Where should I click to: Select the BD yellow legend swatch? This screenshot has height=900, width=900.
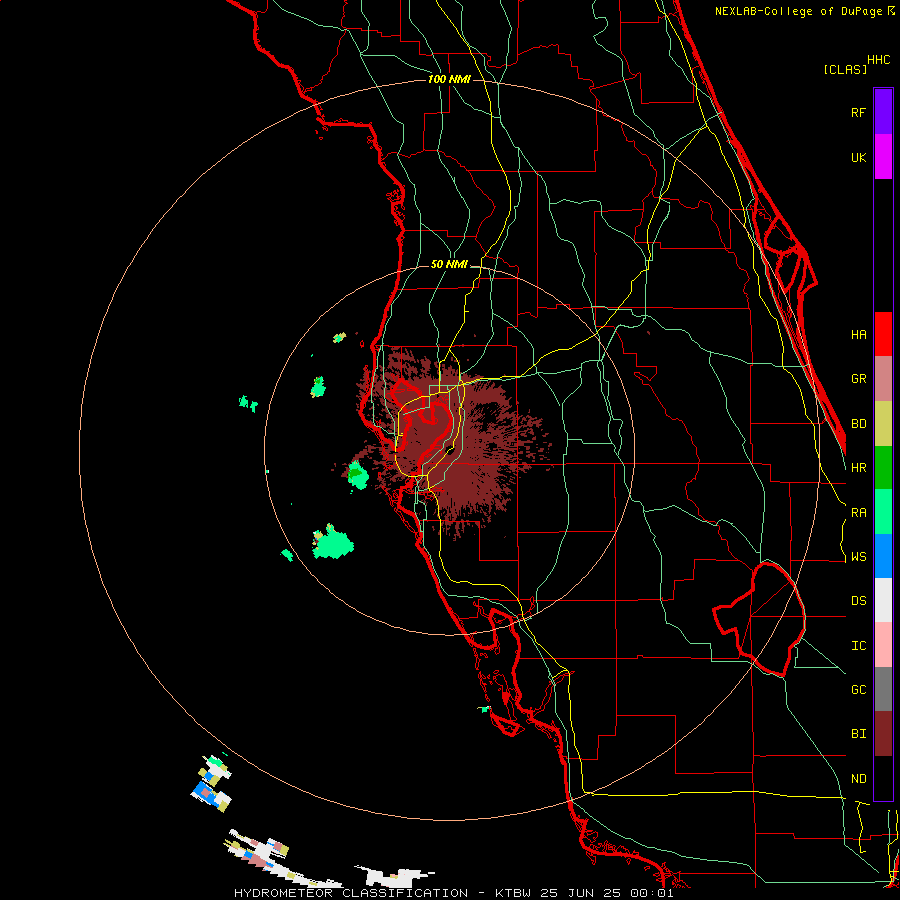click(x=883, y=423)
